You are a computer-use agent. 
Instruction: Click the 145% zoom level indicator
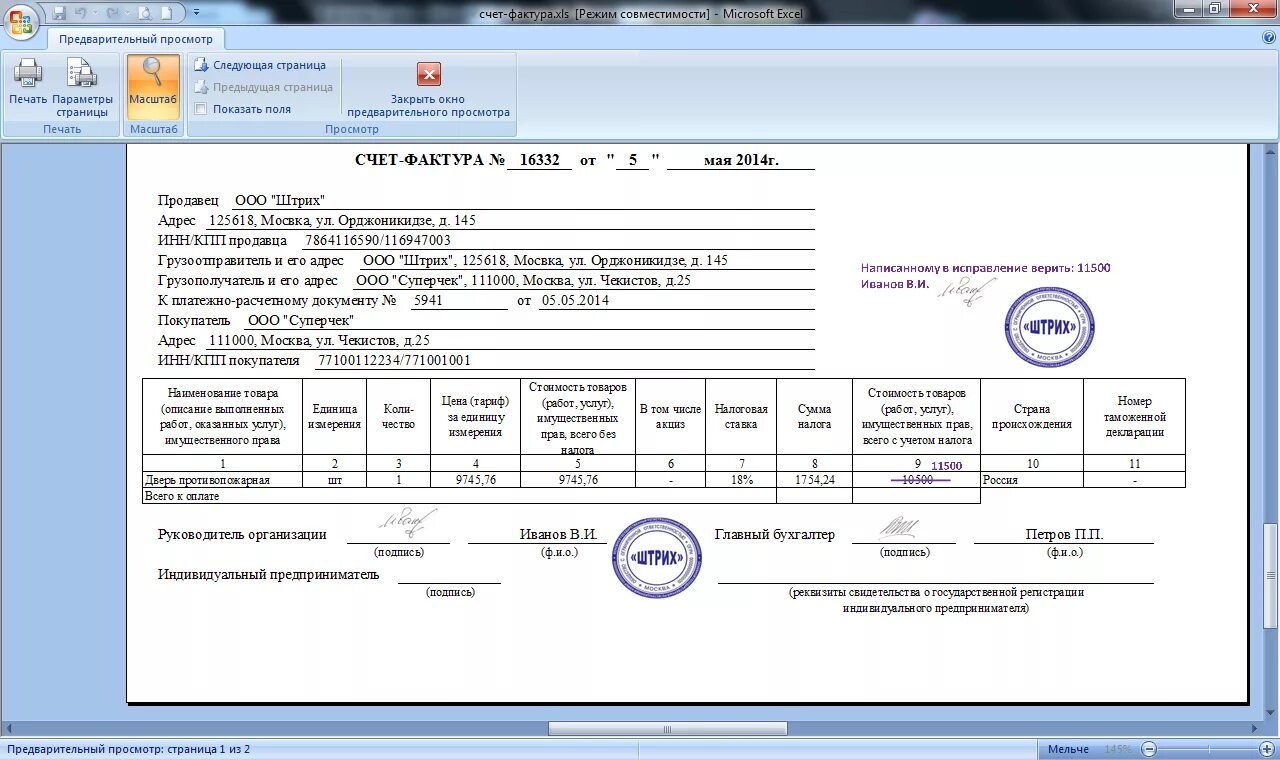tap(1117, 749)
